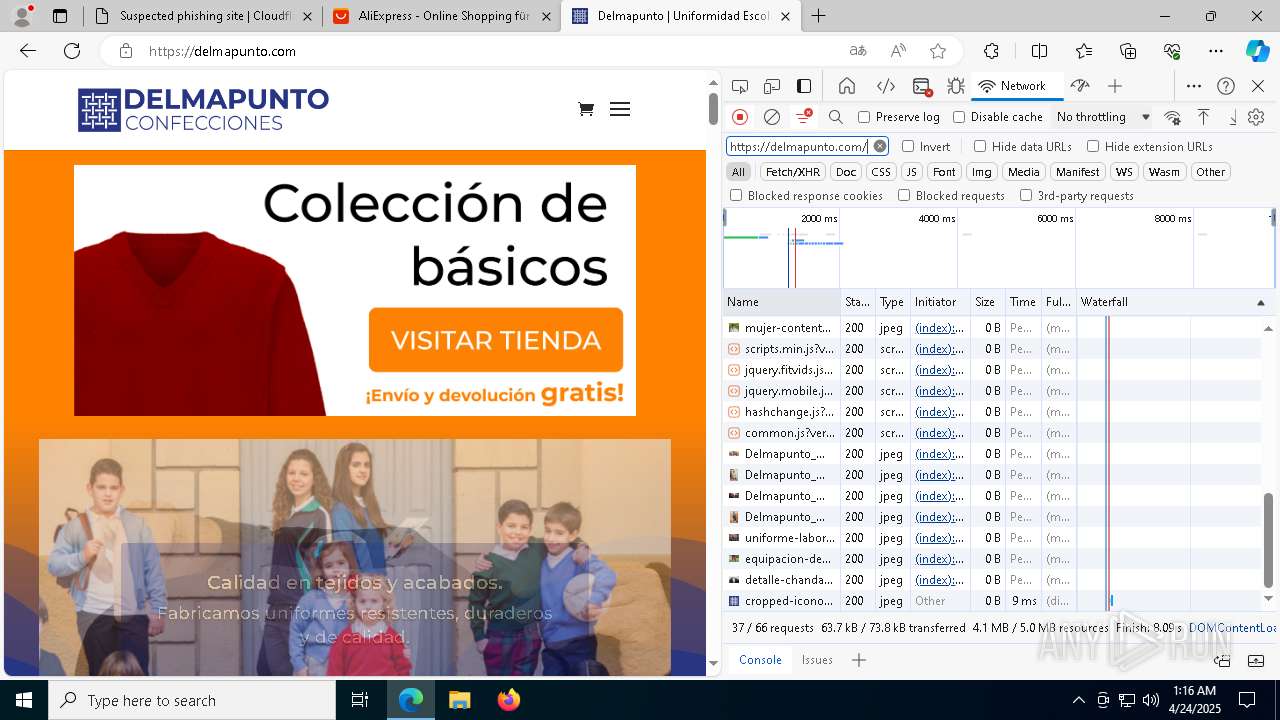Image resolution: width=1280 pixels, height=720 pixels.
Task: Toggle the DevTools dock side panel icon
Action: pyautogui.click(x=804, y=86)
